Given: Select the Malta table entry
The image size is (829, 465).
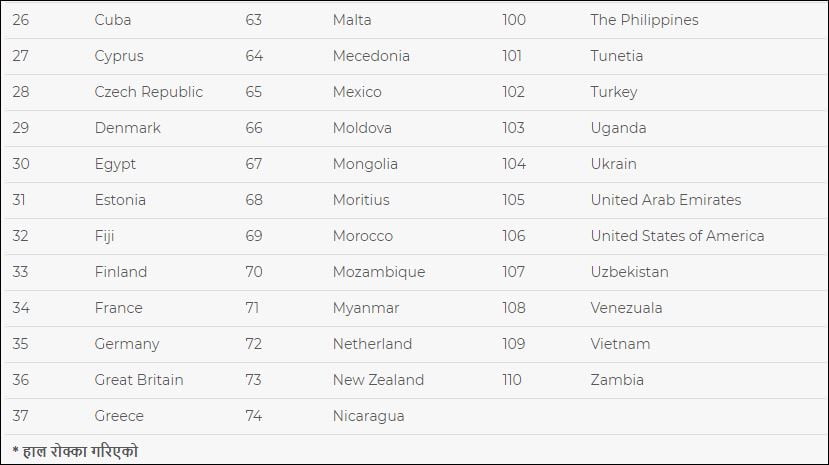Looking at the screenshot, I should pos(352,20).
